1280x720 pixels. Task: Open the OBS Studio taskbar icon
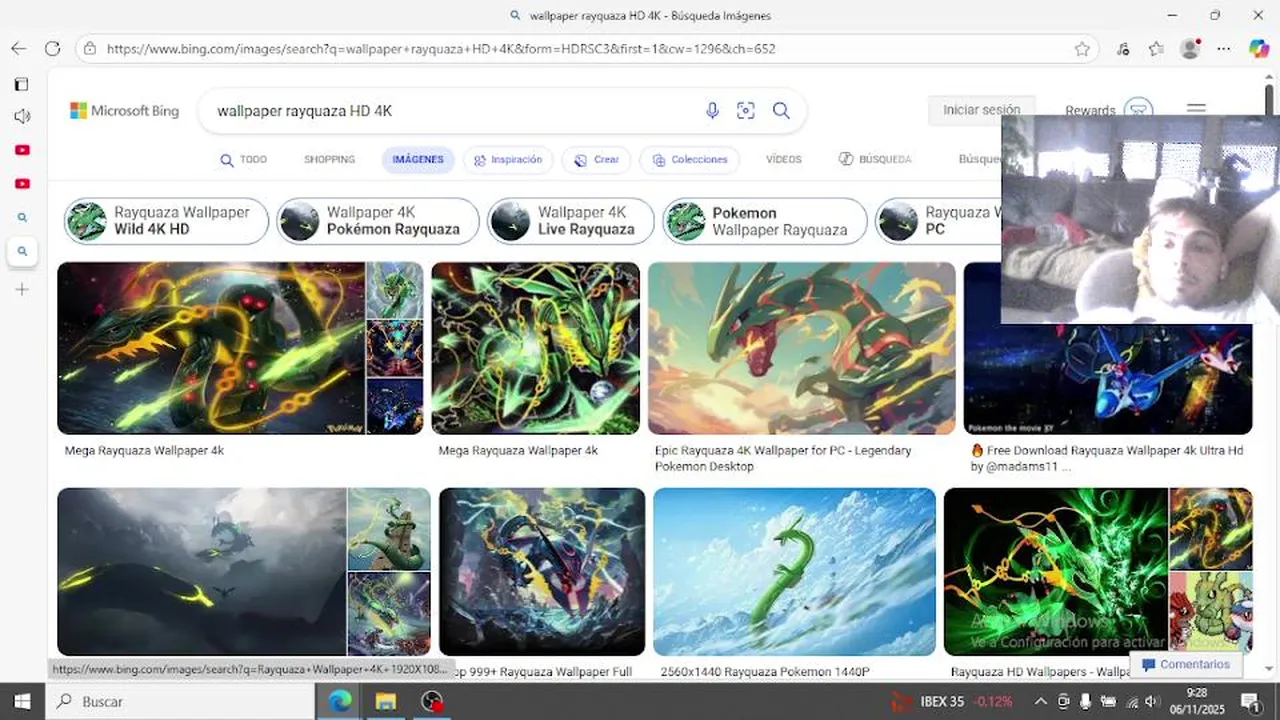point(432,701)
